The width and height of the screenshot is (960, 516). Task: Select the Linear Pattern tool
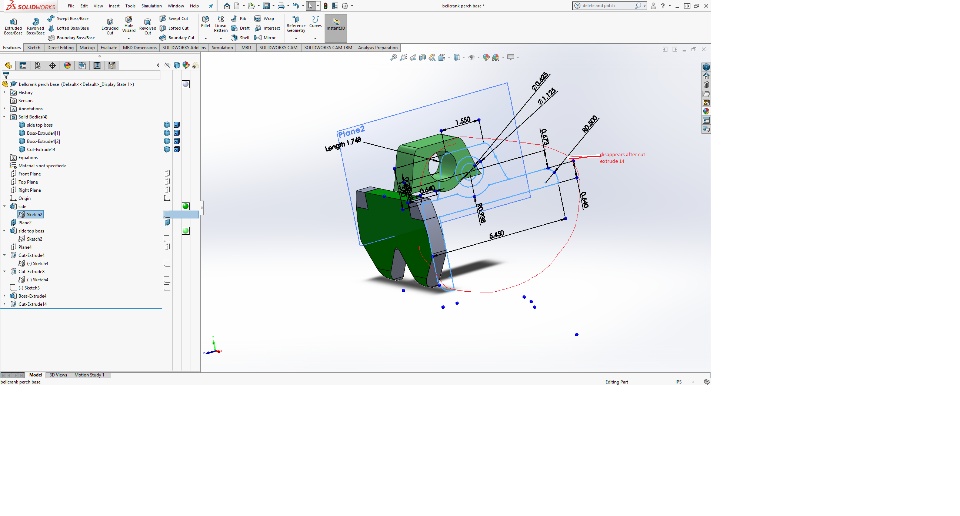[220, 23]
